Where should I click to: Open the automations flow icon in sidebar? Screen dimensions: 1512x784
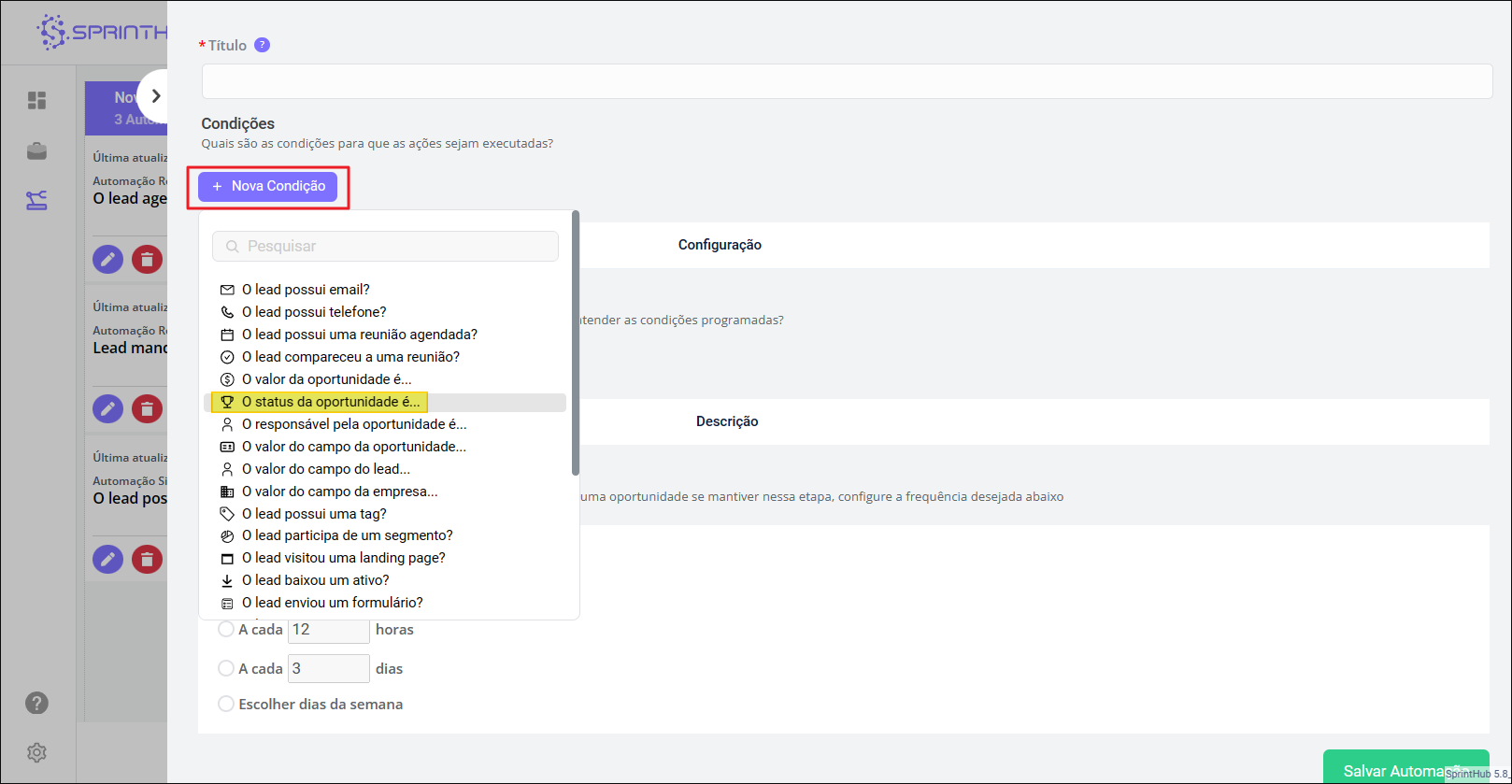pos(36,200)
